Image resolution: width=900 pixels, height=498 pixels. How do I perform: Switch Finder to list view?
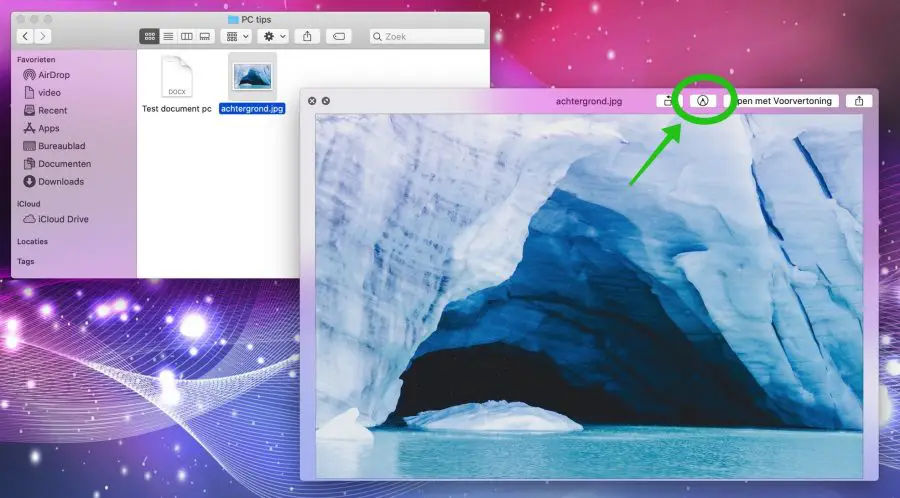(x=168, y=36)
